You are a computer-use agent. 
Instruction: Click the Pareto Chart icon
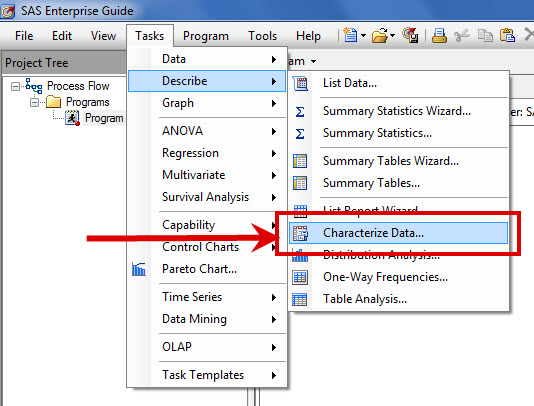pos(139,269)
